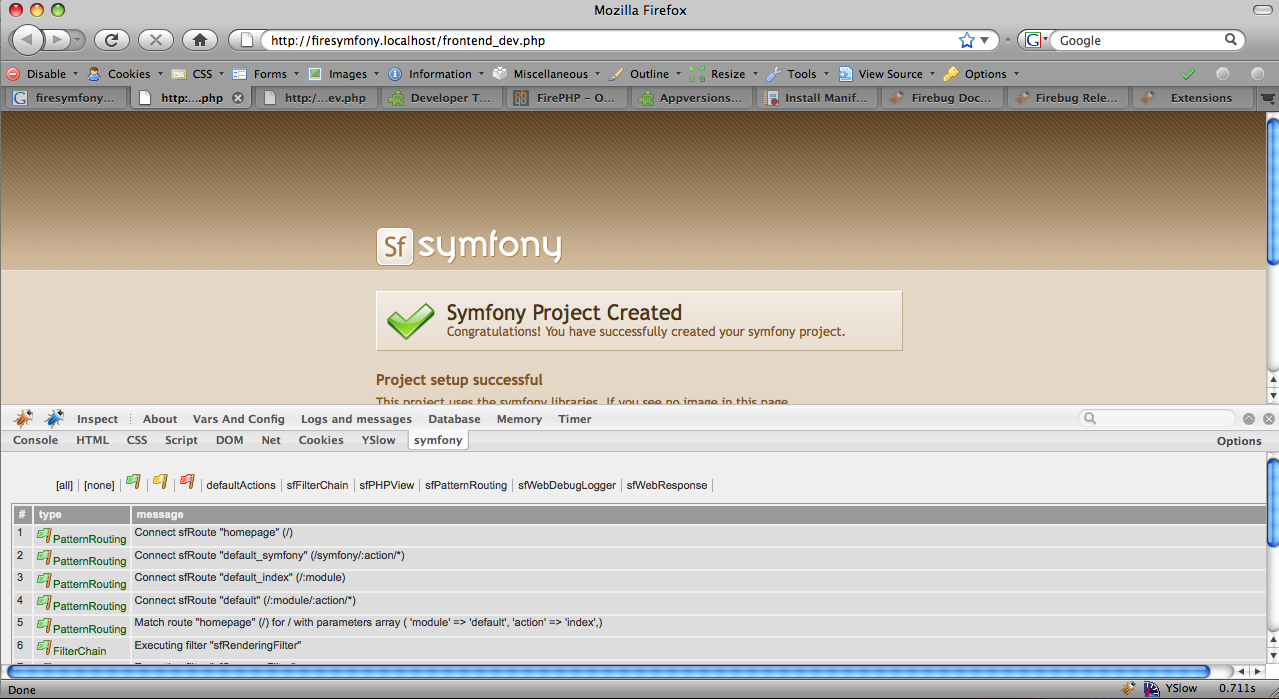
Task: Close the active http:....php tab
Action: 238,98
